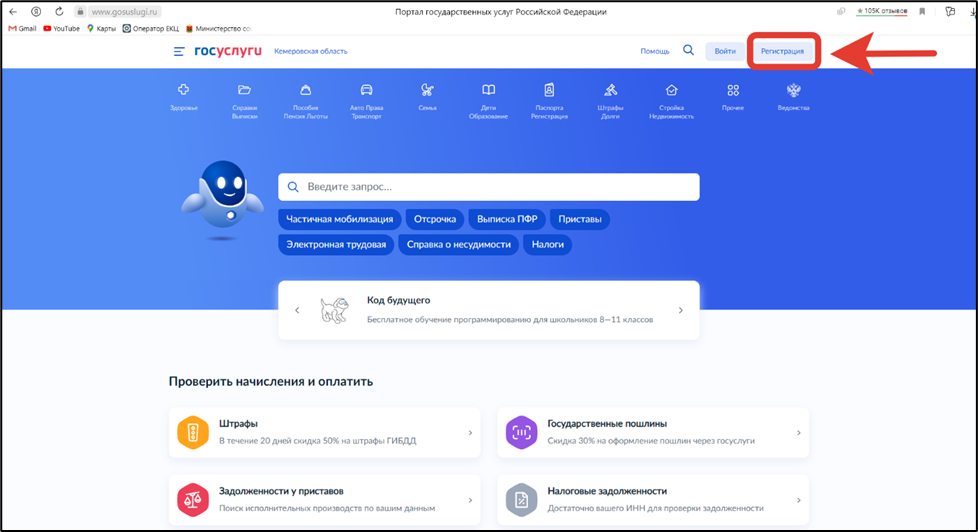Click the orange Штрафы traffic light icon

(x=193, y=432)
